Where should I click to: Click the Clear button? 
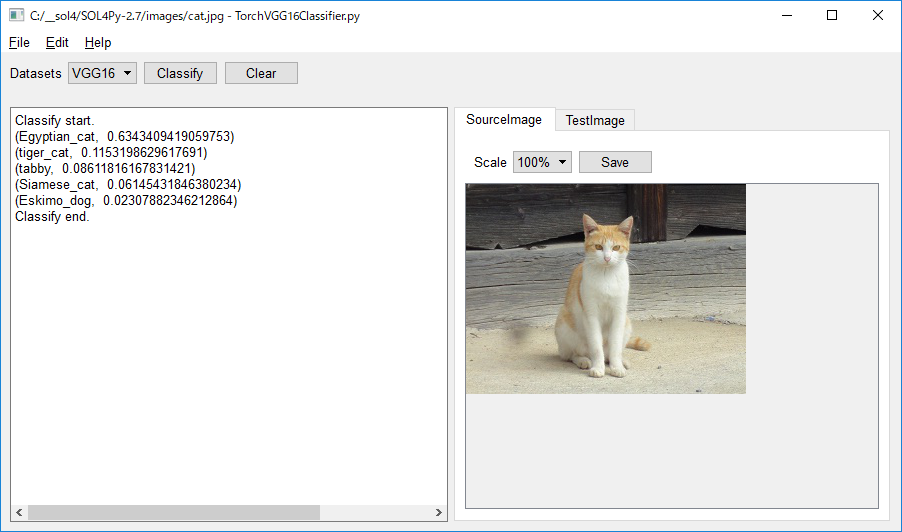pyautogui.click(x=261, y=73)
